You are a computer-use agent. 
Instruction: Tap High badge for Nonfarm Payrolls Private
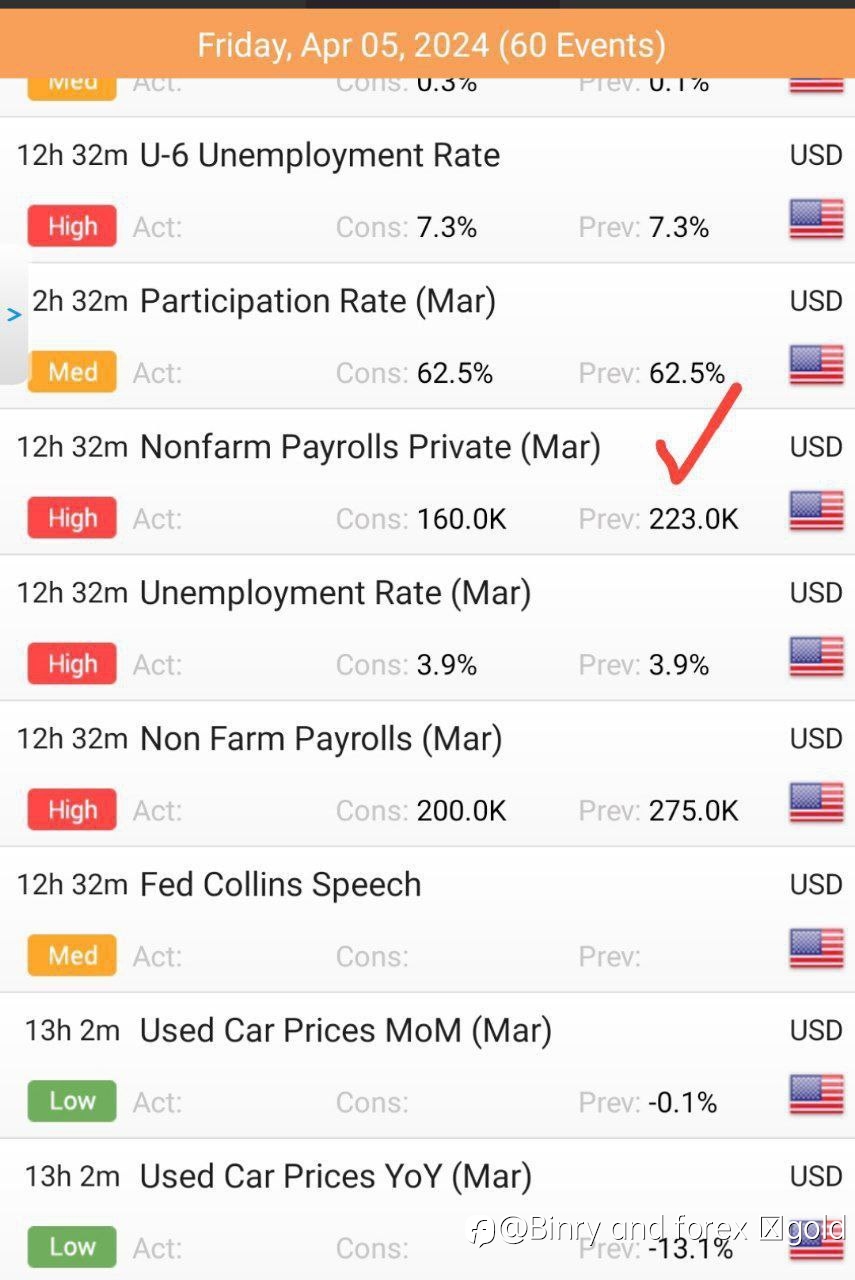tap(72, 518)
